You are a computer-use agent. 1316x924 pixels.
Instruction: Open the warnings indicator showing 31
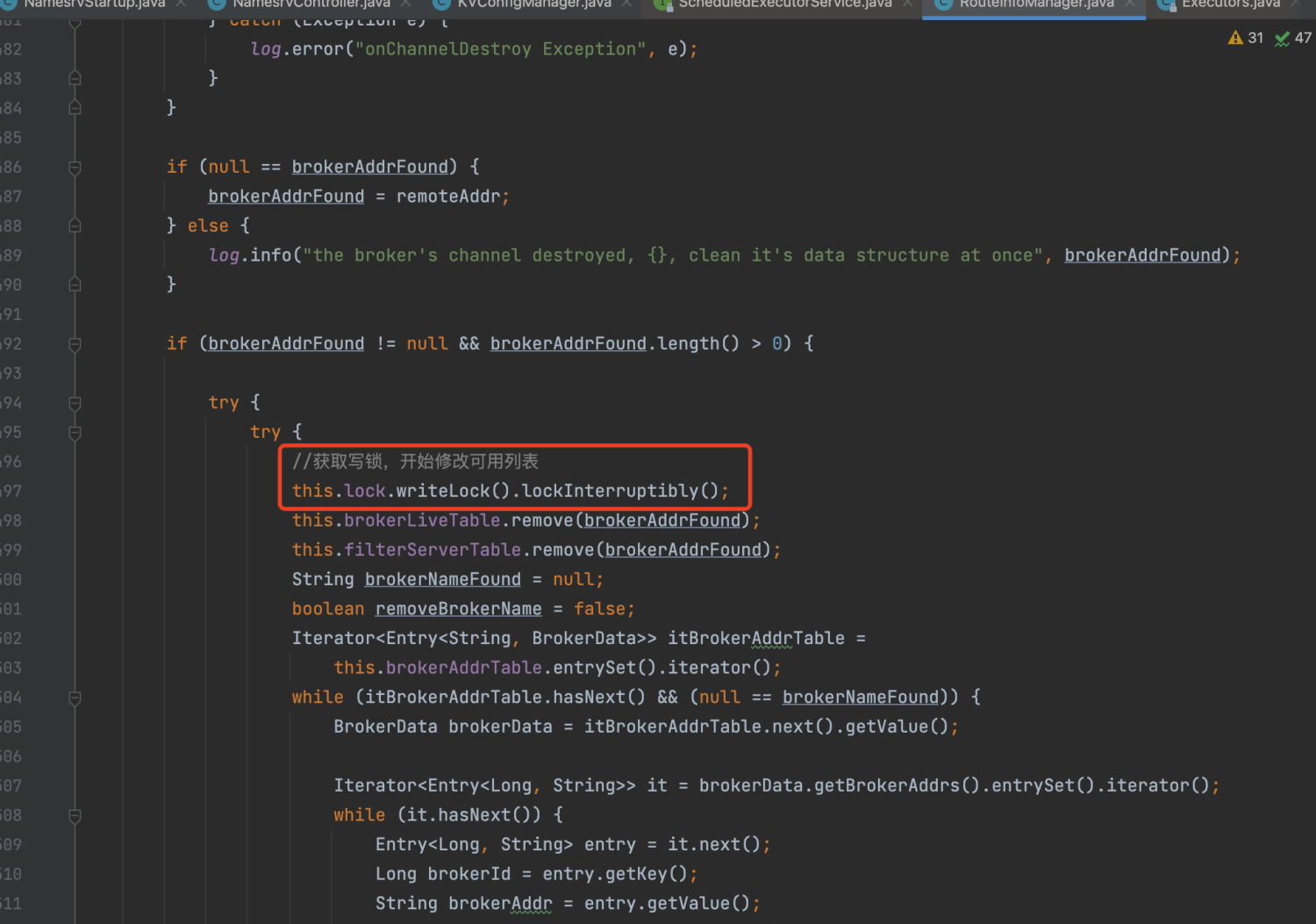pyautogui.click(x=1246, y=38)
